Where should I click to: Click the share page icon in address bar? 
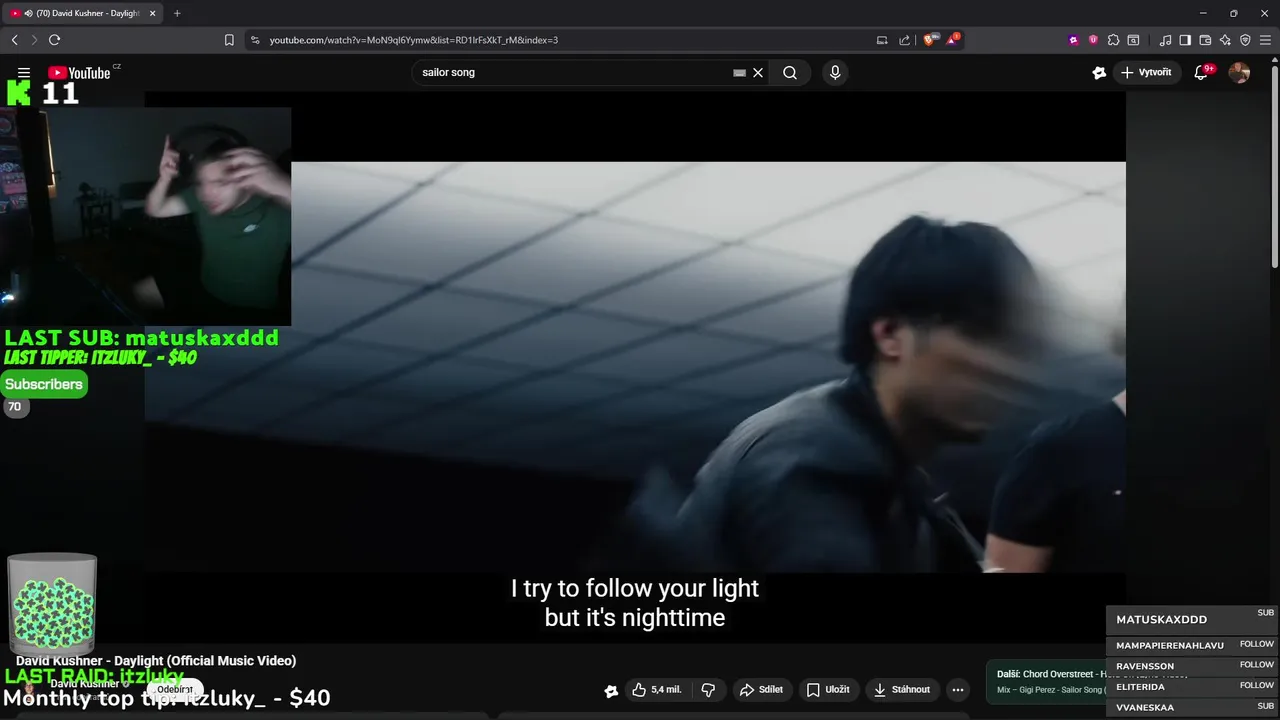pyautogui.click(x=905, y=40)
